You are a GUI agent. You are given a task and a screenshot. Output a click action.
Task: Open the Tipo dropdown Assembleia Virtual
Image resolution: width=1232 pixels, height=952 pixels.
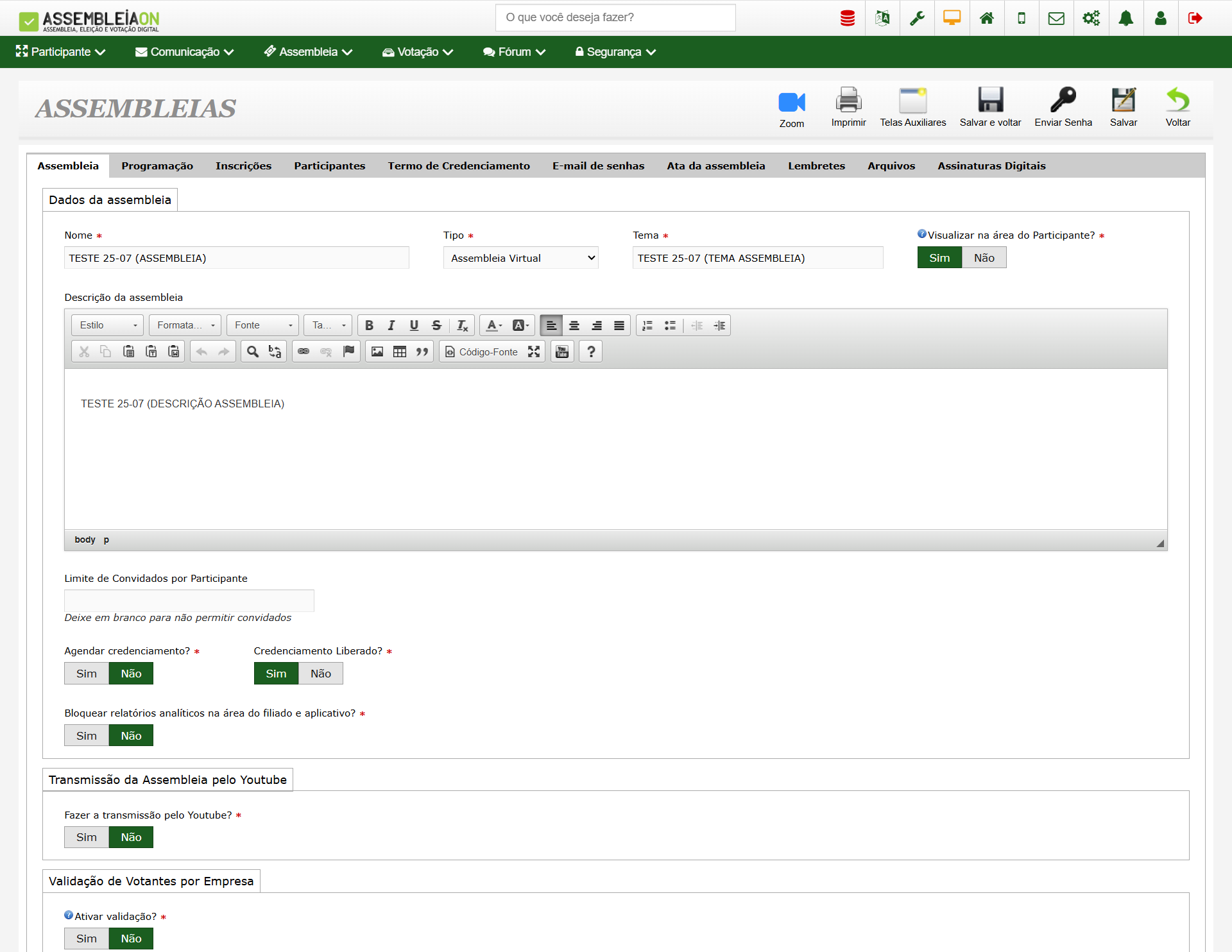click(x=520, y=258)
